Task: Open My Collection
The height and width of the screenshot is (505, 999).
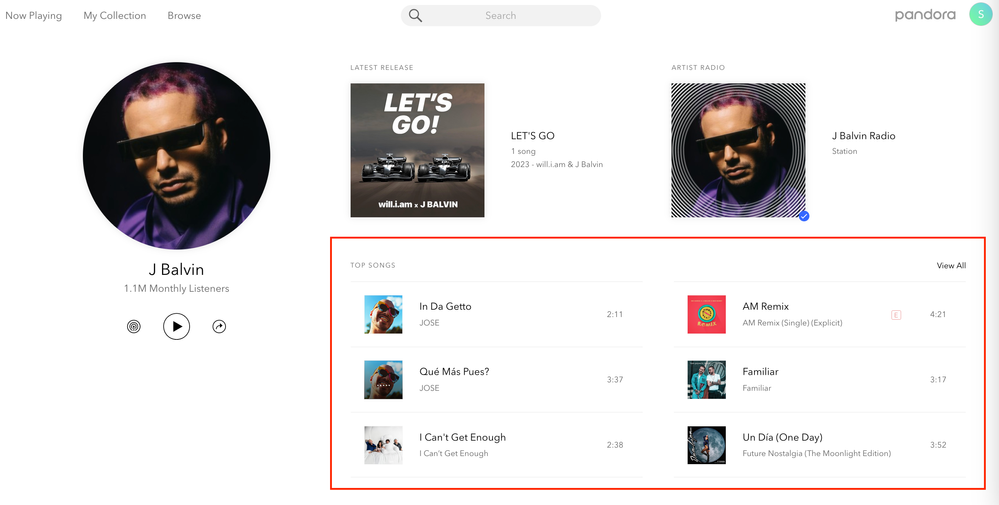Action: [x=114, y=16]
